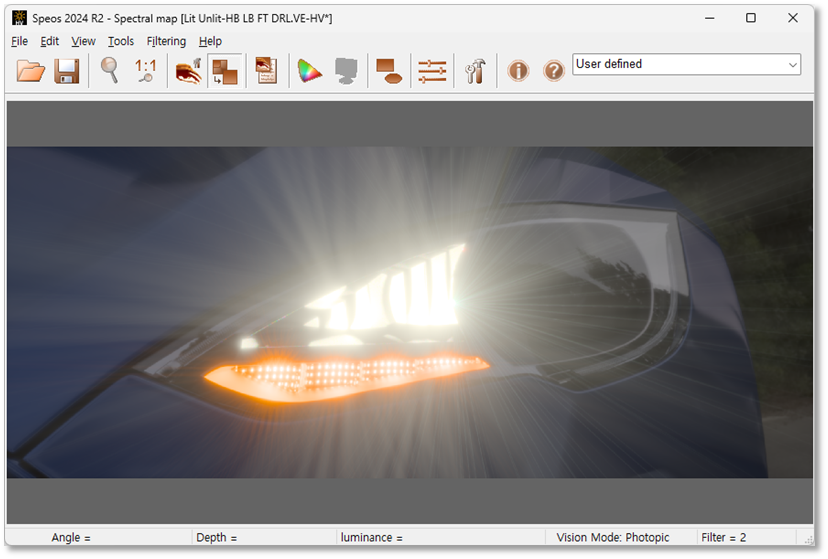Save the spectral map with floppy icon
The image size is (828, 559).
point(67,70)
